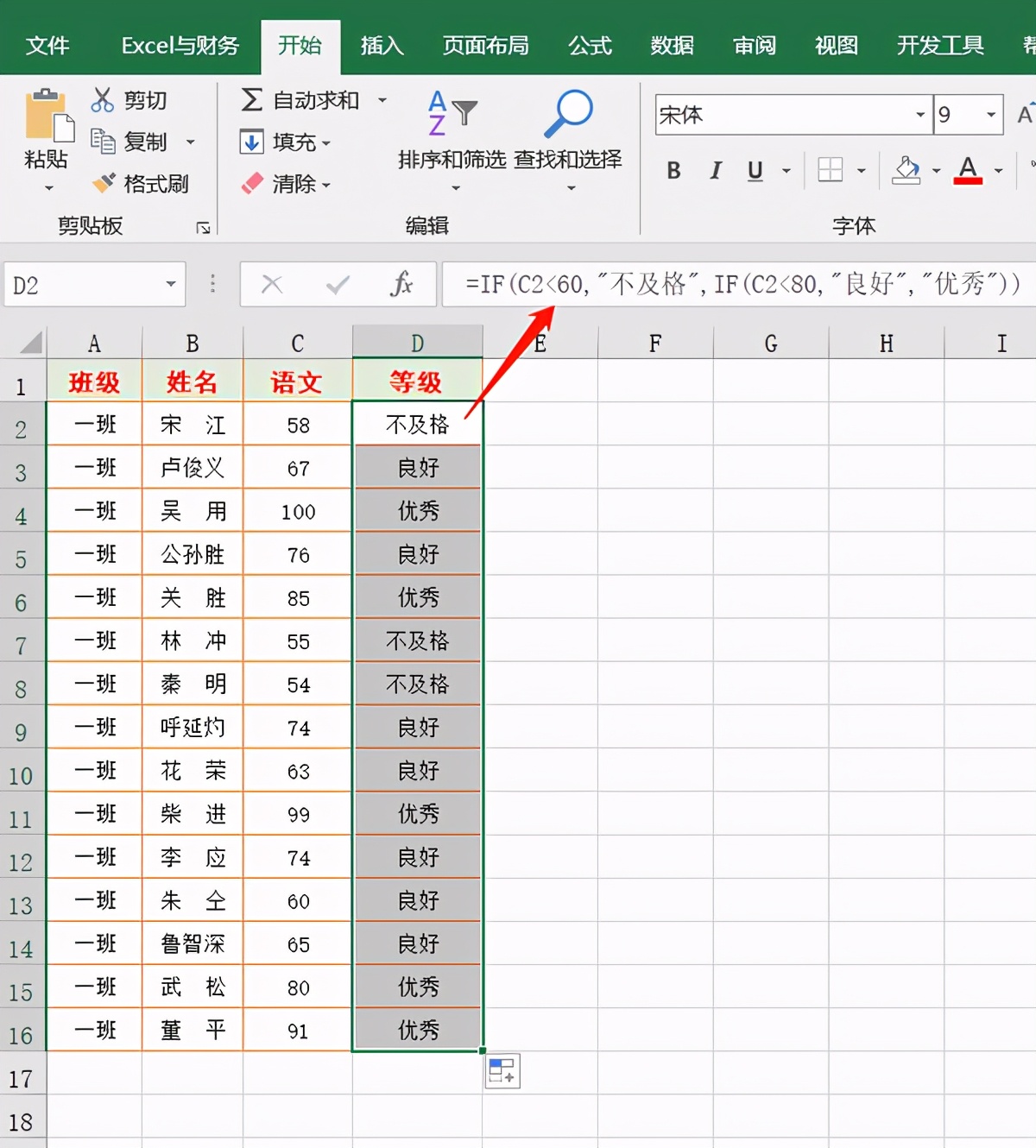Screen dimensions: 1036x1148
Task: Click the Paste clipboard icon
Action: click(47, 117)
